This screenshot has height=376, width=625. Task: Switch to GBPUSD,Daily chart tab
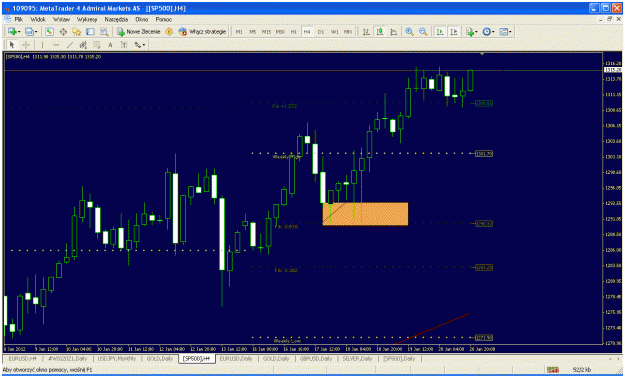pyautogui.click(x=316, y=358)
